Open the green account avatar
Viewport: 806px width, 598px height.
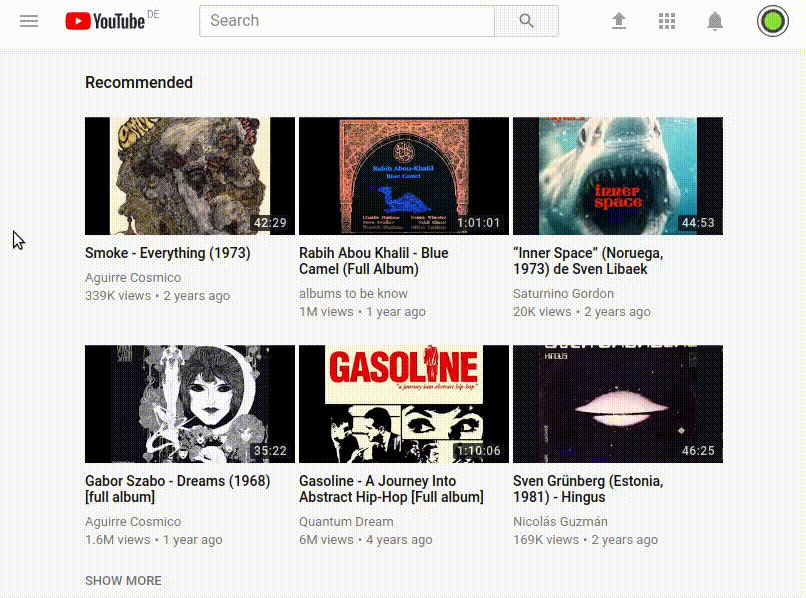point(772,21)
